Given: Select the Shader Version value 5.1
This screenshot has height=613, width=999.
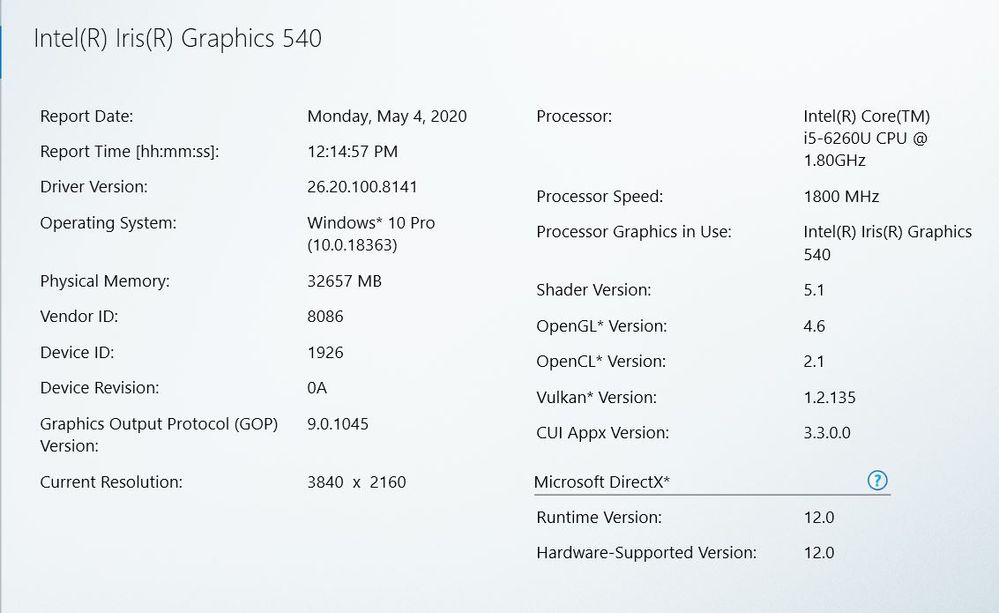Looking at the screenshot, I should [x=814, y=290].
